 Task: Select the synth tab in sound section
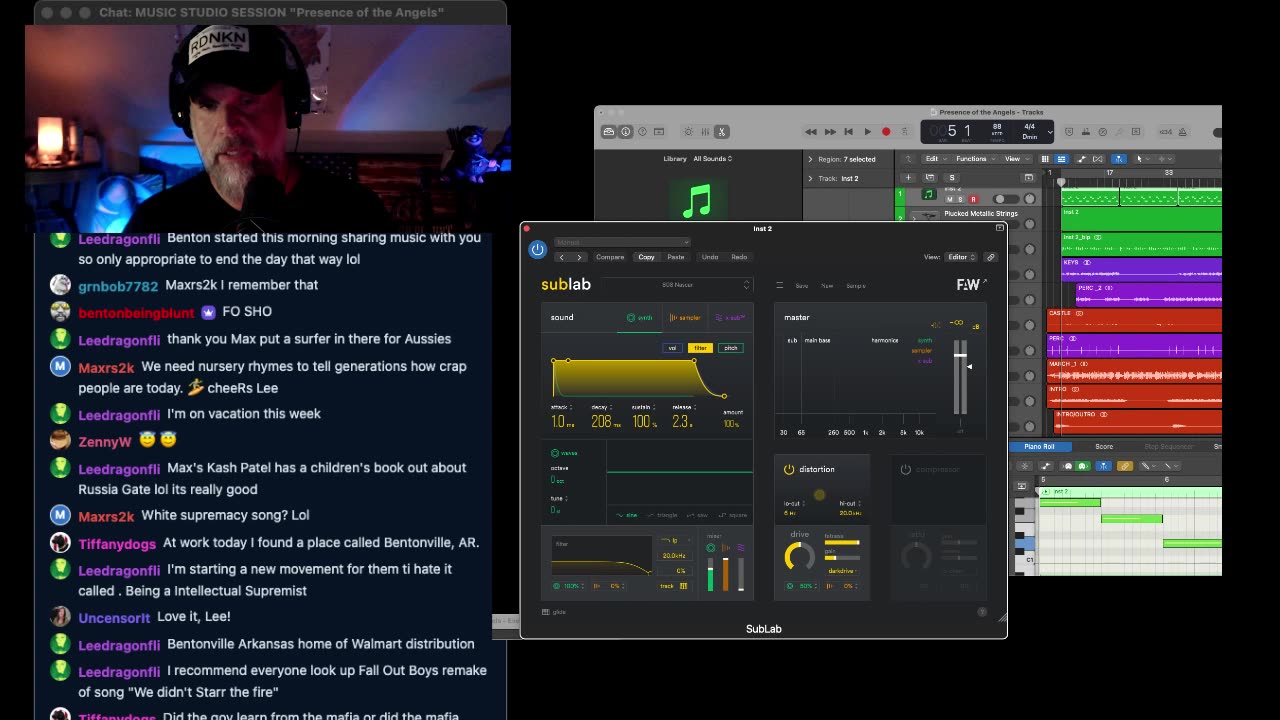click(x=638, y=318)
